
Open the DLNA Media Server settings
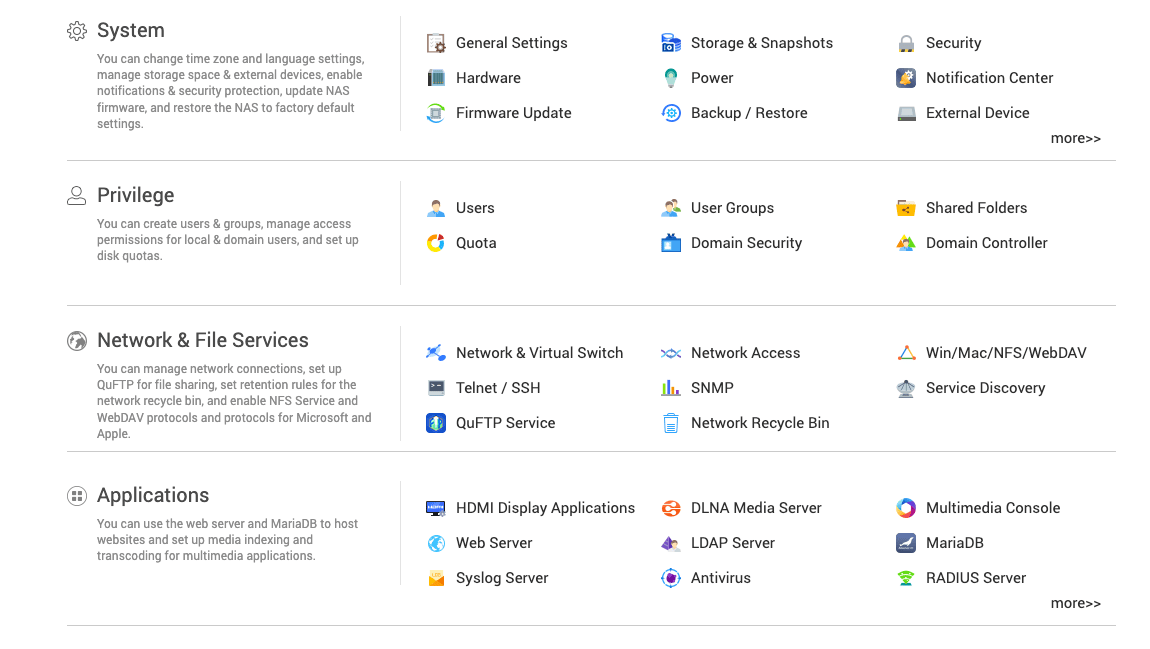[x=745, y=507]
